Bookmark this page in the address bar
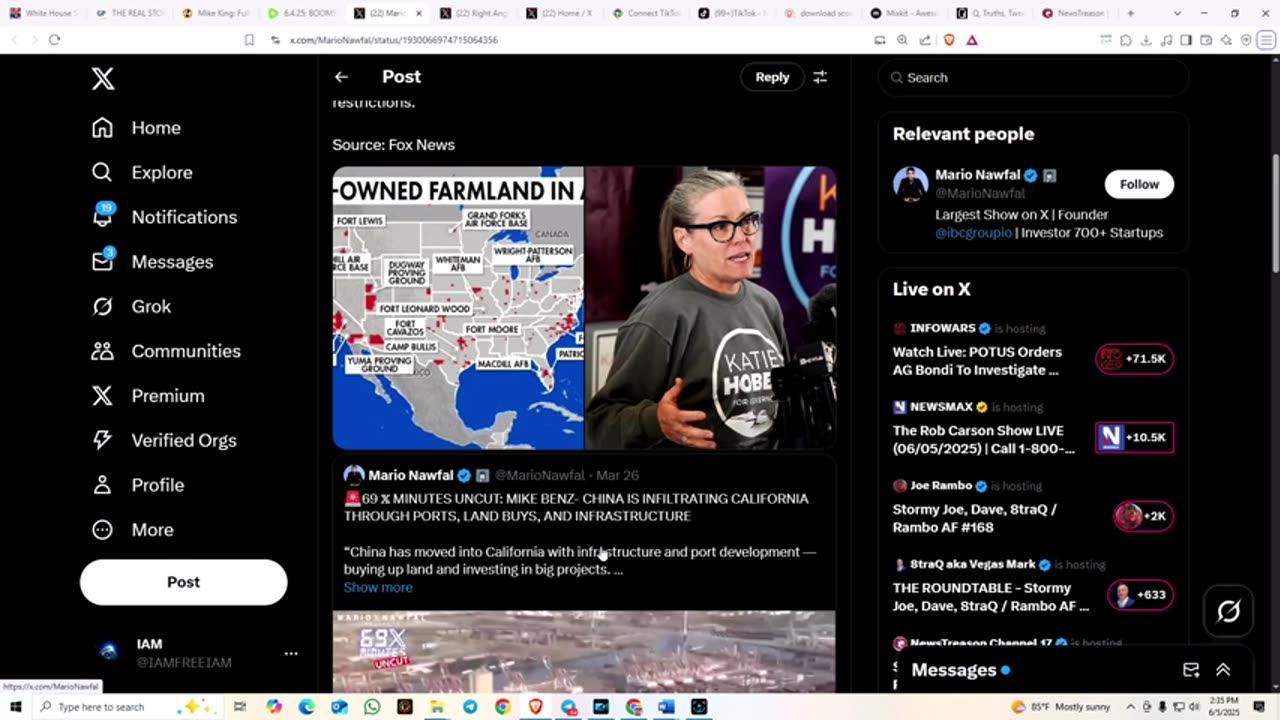This screenshot has height=720, width=1280. pos(249,40)
